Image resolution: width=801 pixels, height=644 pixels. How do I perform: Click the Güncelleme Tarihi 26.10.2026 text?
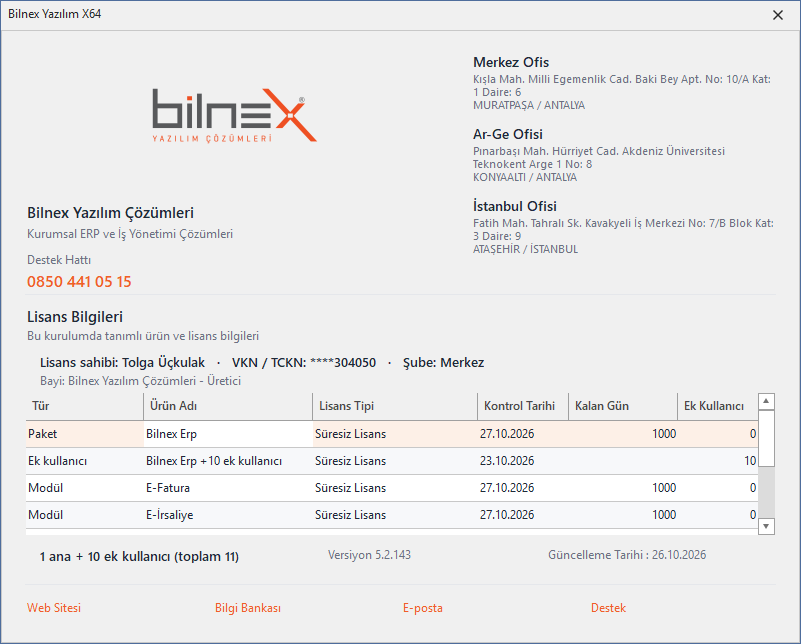click(627, 555)
